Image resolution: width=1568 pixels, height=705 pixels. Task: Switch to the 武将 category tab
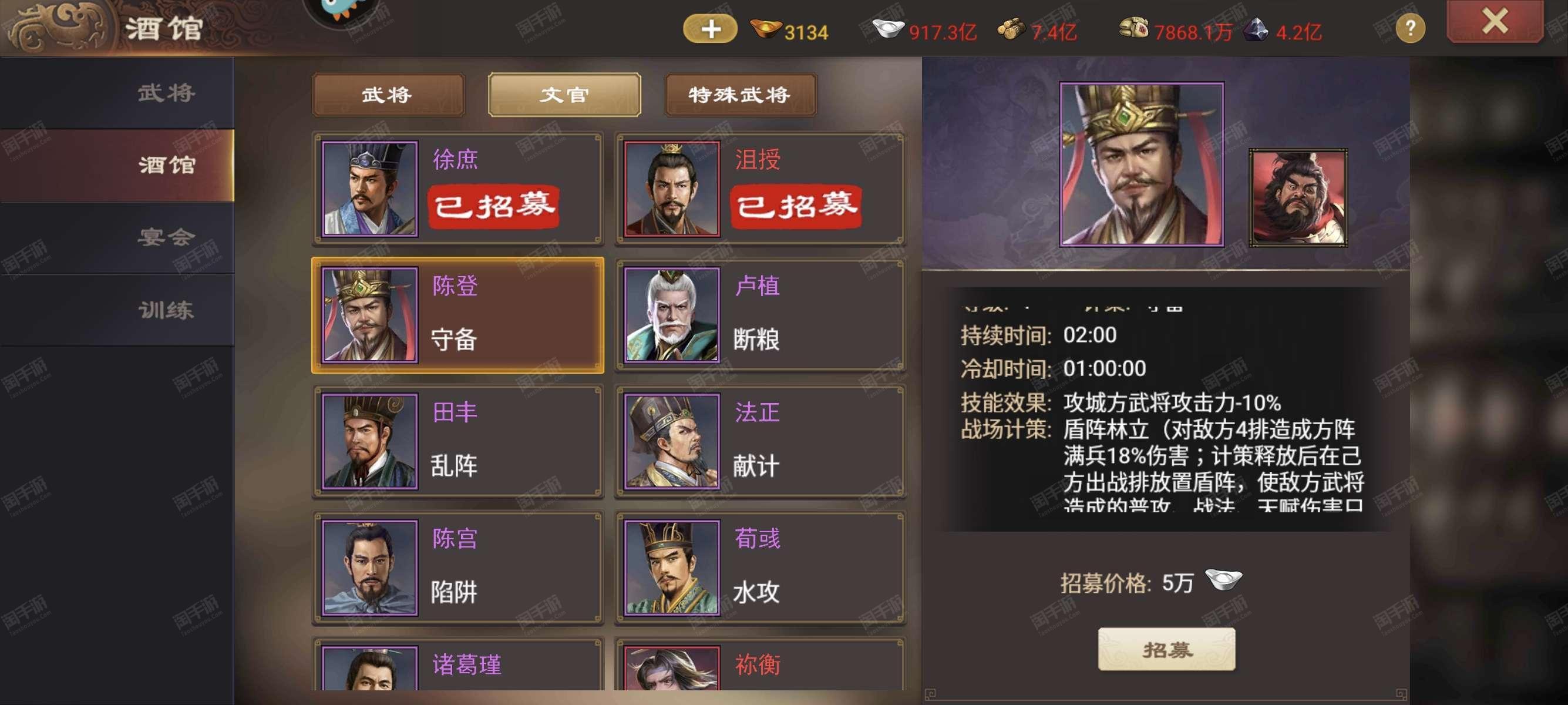(388, 95)
